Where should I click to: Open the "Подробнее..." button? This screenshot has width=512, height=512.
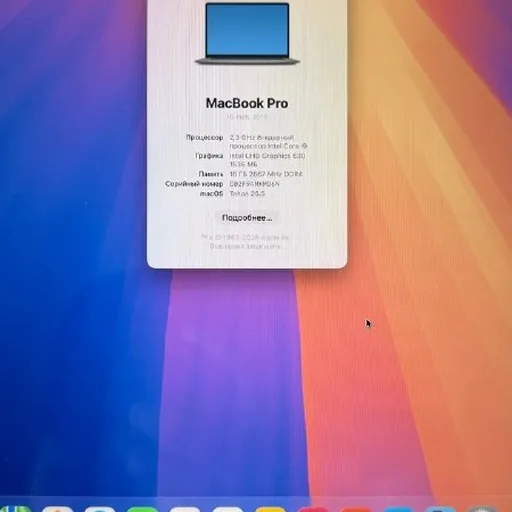247,218
